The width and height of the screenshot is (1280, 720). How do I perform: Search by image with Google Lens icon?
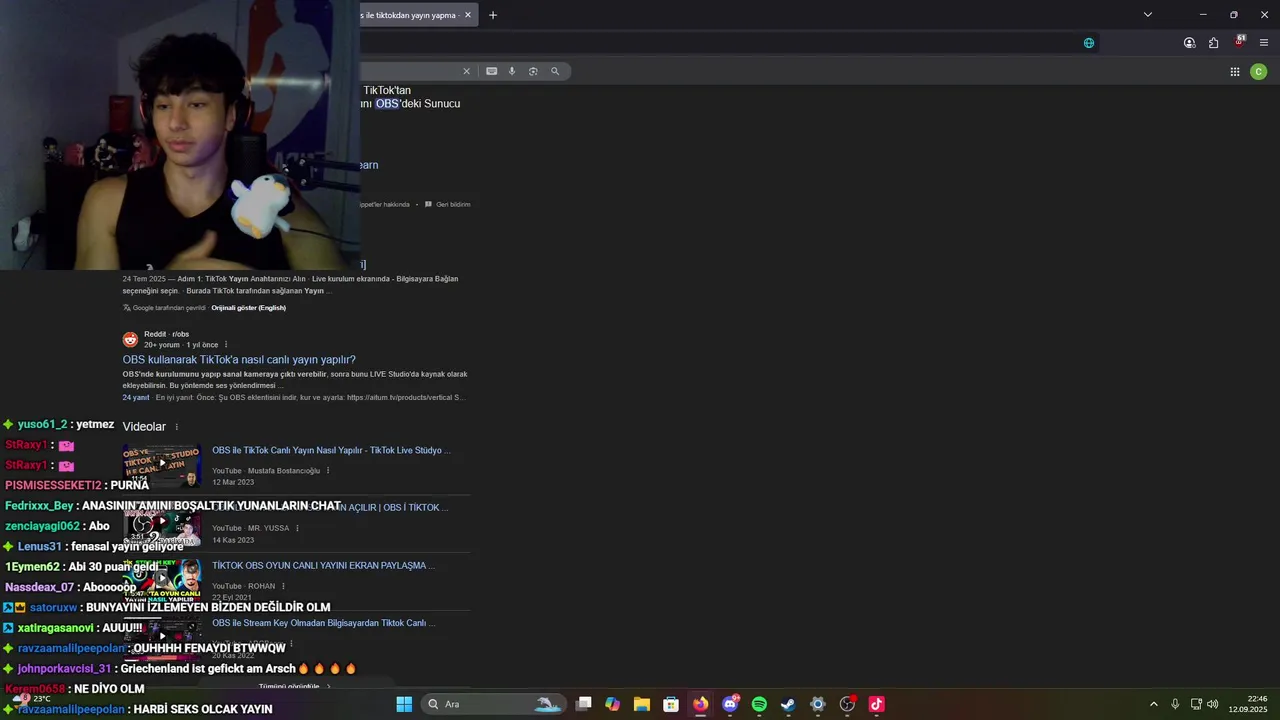pyautogui.click(x=533, y=71)
